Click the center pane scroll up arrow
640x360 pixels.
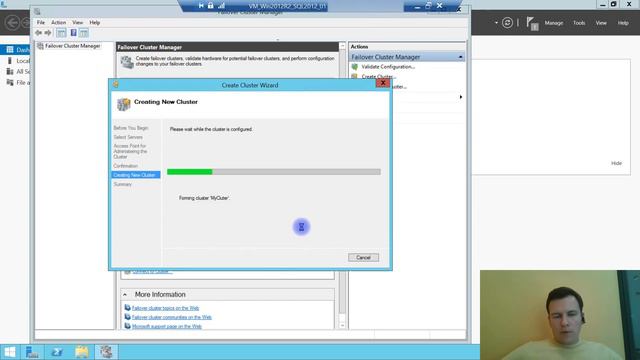tap(342, 46)
